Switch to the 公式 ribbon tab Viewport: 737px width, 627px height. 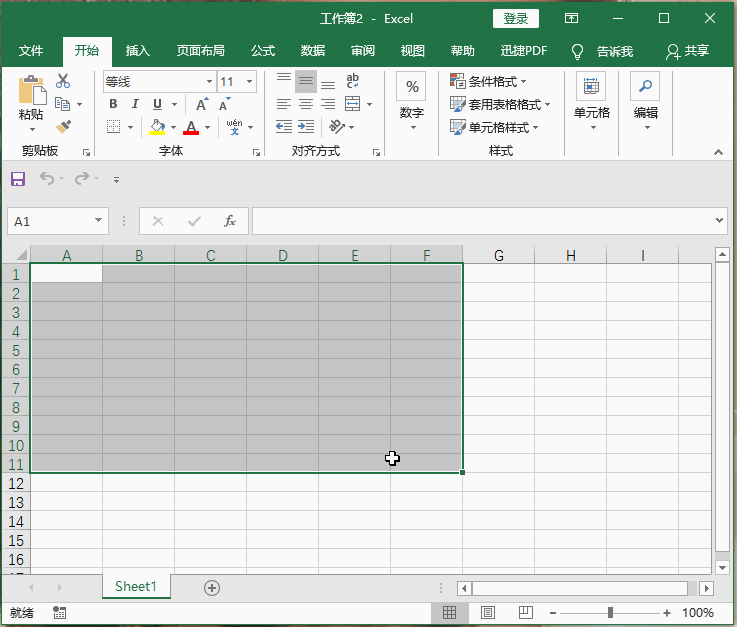[x=263, y=51]
